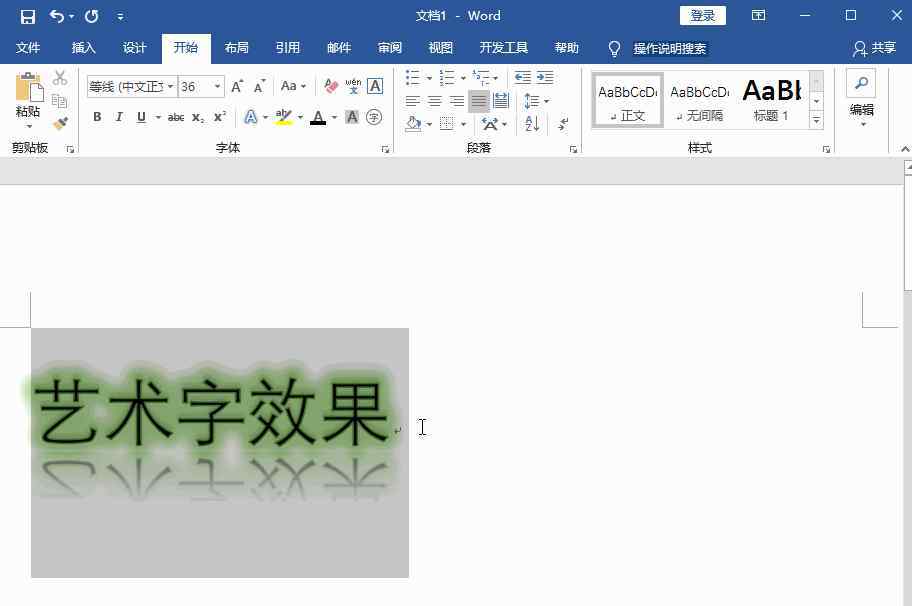Click the Sort A-Z icon
This screenshot has height=606, width=912.
(532, 124)
